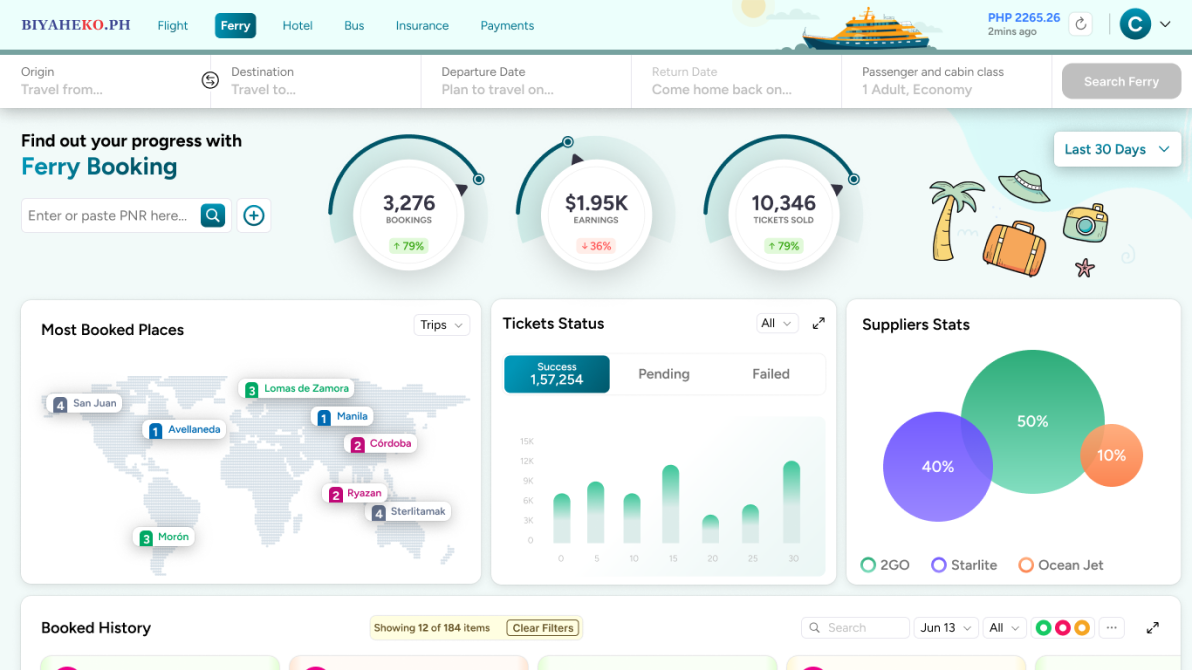
Task: Click the swap origin and destination icon
Action: click(210, 81)
